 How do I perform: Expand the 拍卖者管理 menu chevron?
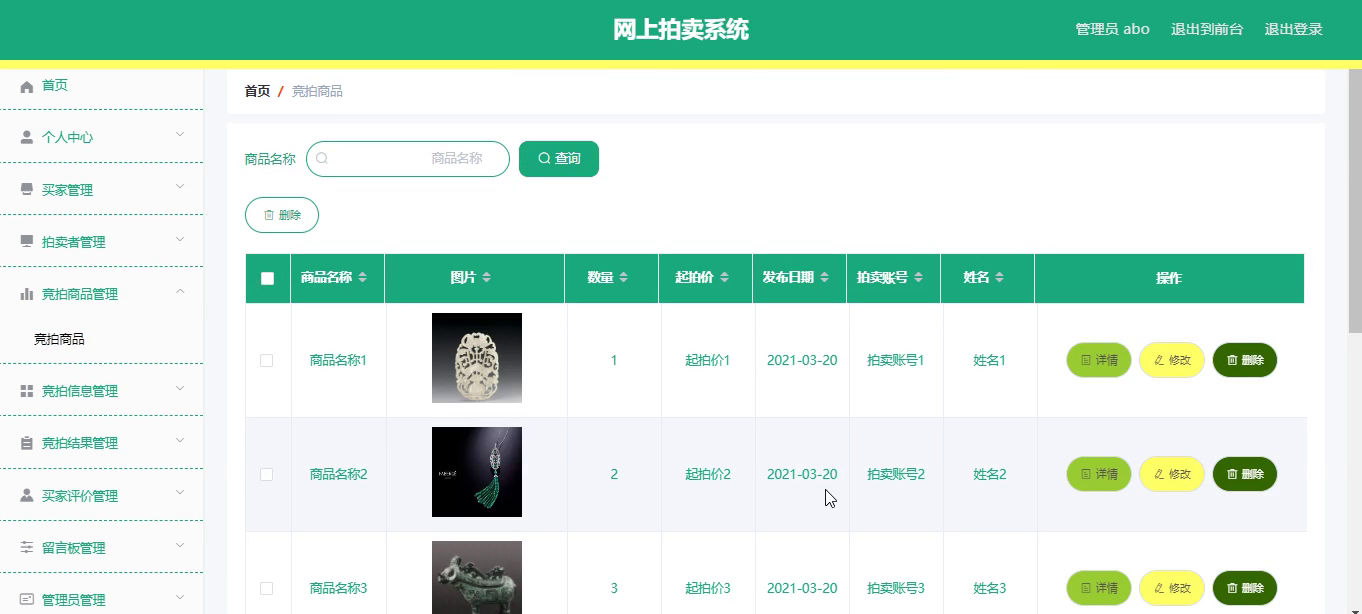[180, 239]
